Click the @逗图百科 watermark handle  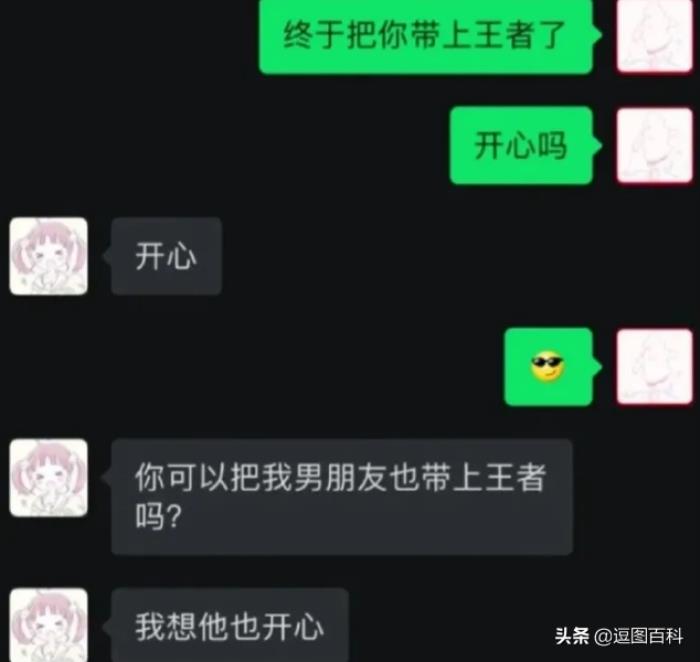click(638, 636)
